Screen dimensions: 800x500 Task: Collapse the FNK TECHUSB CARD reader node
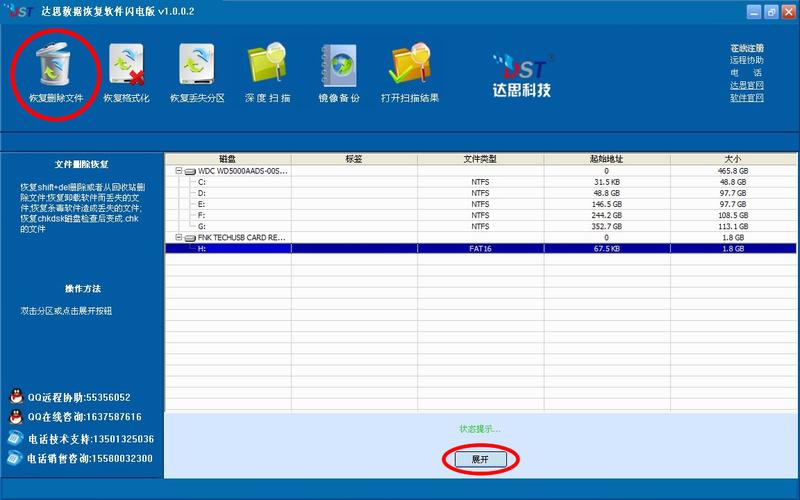(x=179, y=237)
